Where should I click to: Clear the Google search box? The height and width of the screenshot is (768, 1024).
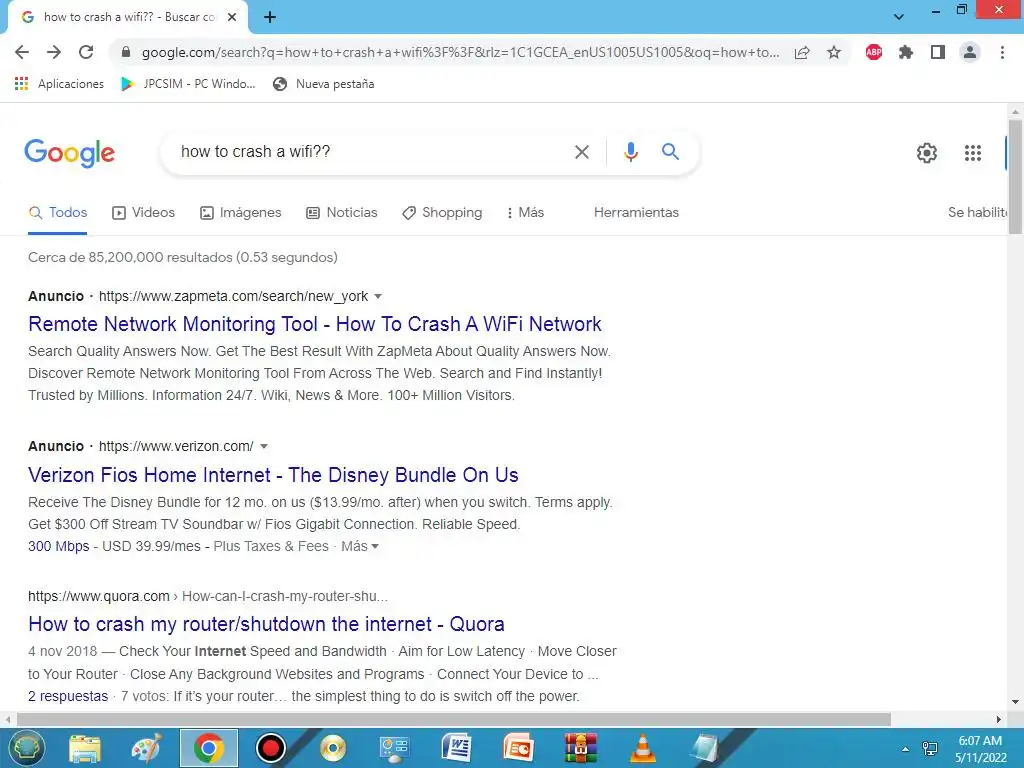point(581,152)
